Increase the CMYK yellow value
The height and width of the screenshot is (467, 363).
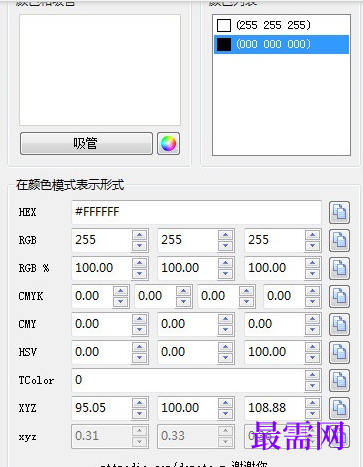click(x=246, y=291)
